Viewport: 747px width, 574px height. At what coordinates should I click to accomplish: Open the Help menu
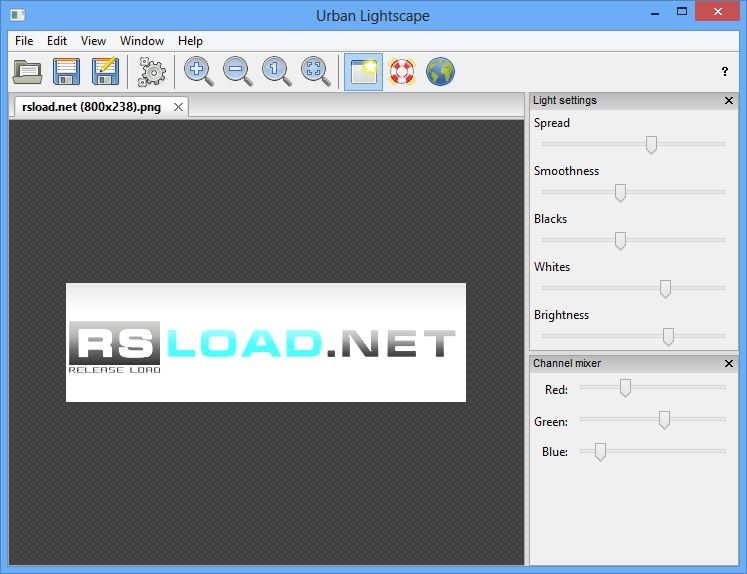(190, 41)
